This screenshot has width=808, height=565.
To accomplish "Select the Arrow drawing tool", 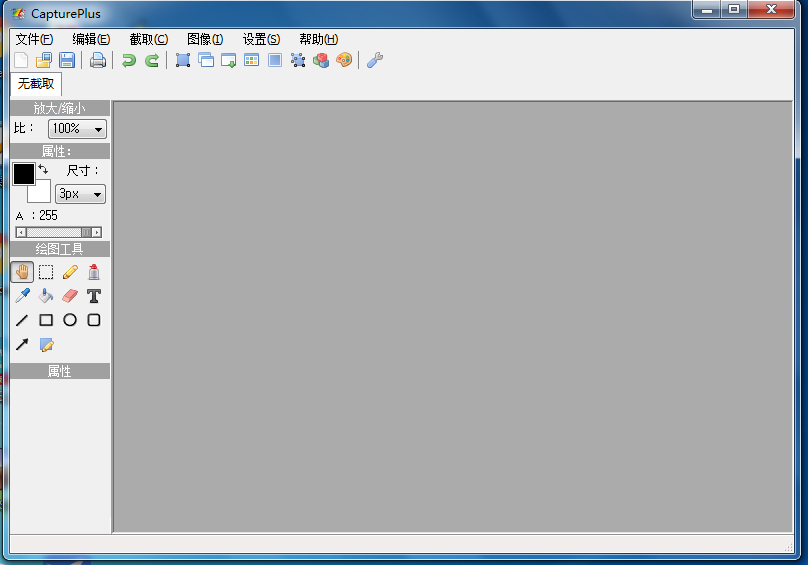I will pos(22,344).
